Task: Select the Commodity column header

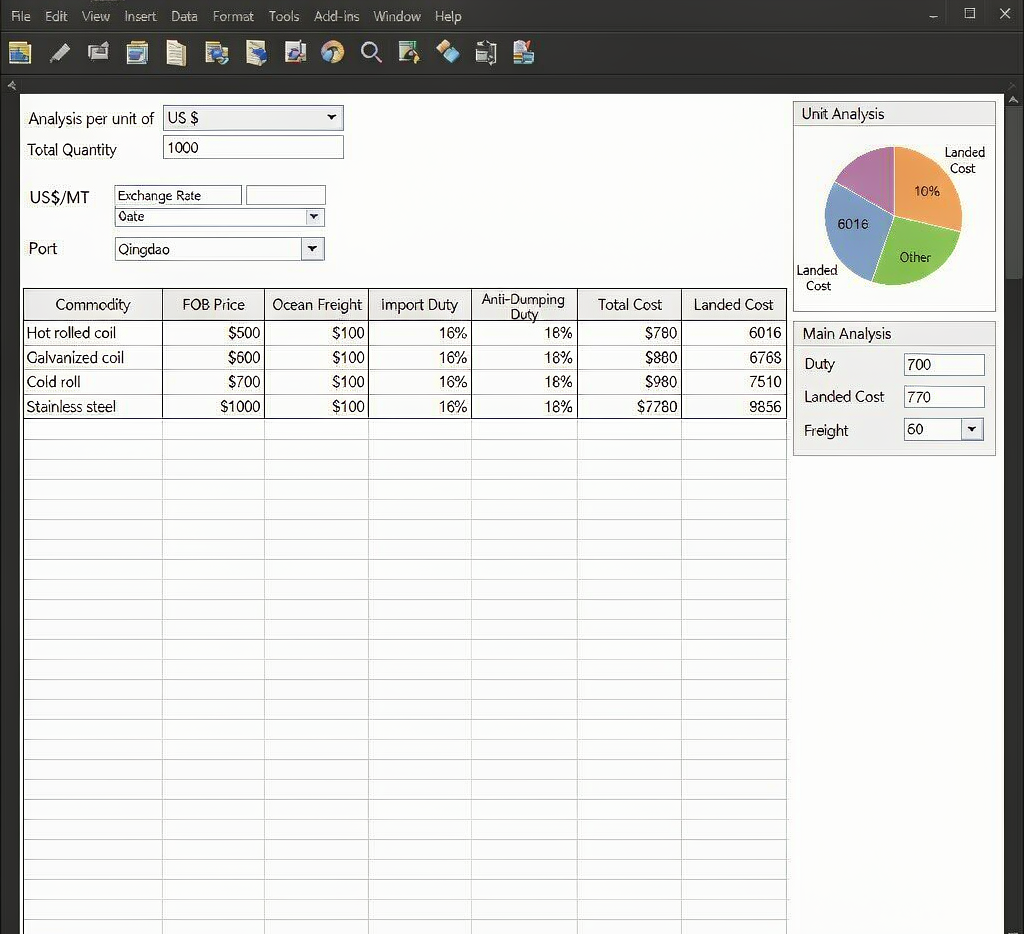Action: (93, 304)
